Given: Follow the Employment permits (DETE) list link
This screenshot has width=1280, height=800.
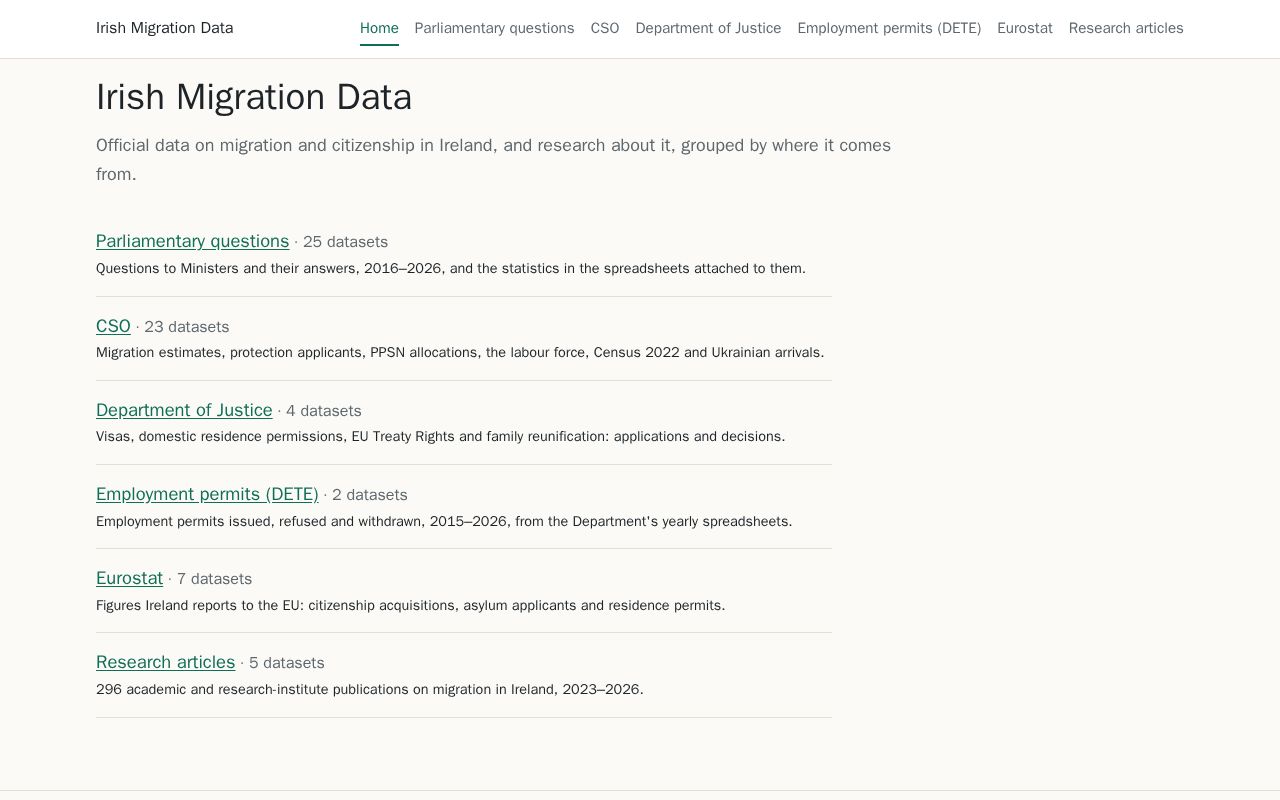Looking at the screenshot, I should coord(207,494).
